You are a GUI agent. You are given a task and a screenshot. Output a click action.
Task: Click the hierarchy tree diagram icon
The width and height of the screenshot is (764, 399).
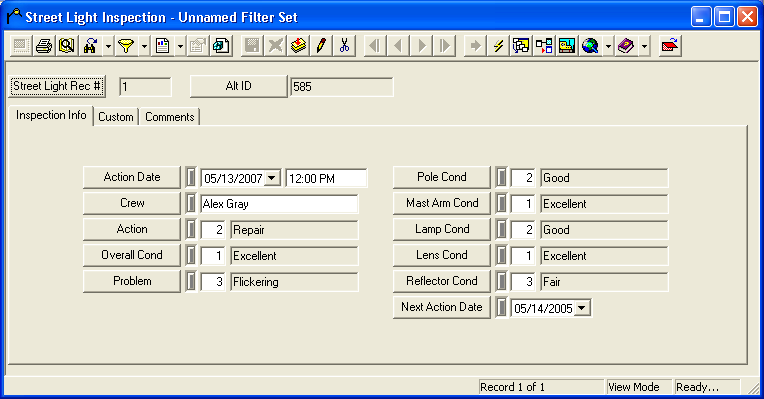coord(544,46)
